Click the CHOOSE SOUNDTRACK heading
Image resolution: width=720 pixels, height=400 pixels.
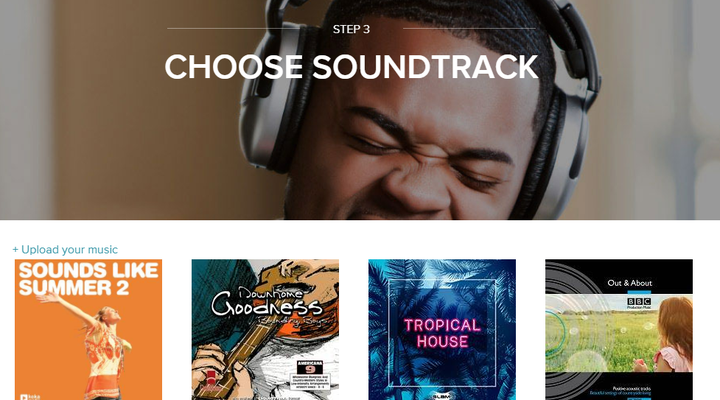[x=351, y=67]
